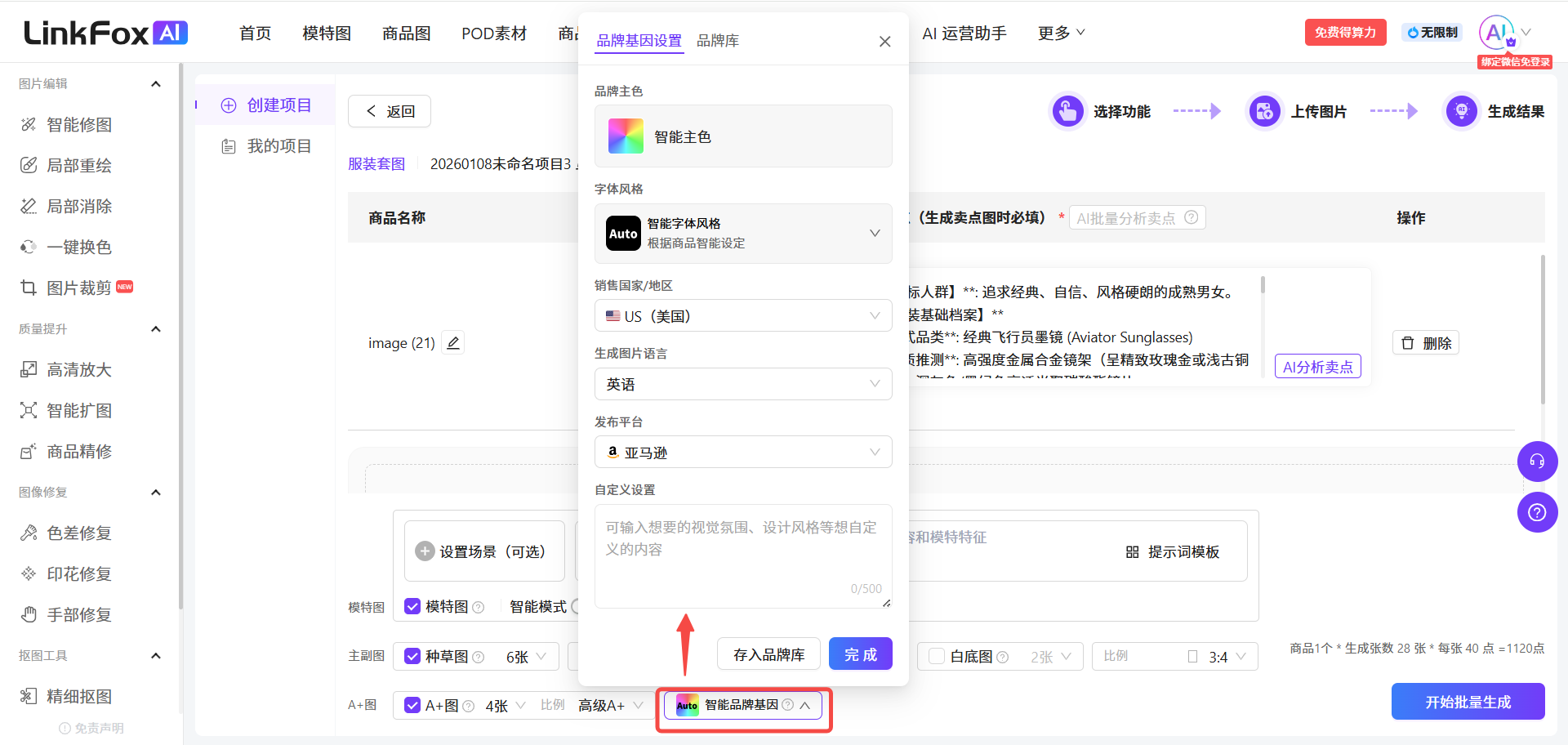Image resolution: width=1568 pixels, height=745 pixels.
Task: Click help icon next to 模特图
Action: [x=479, y=607]
